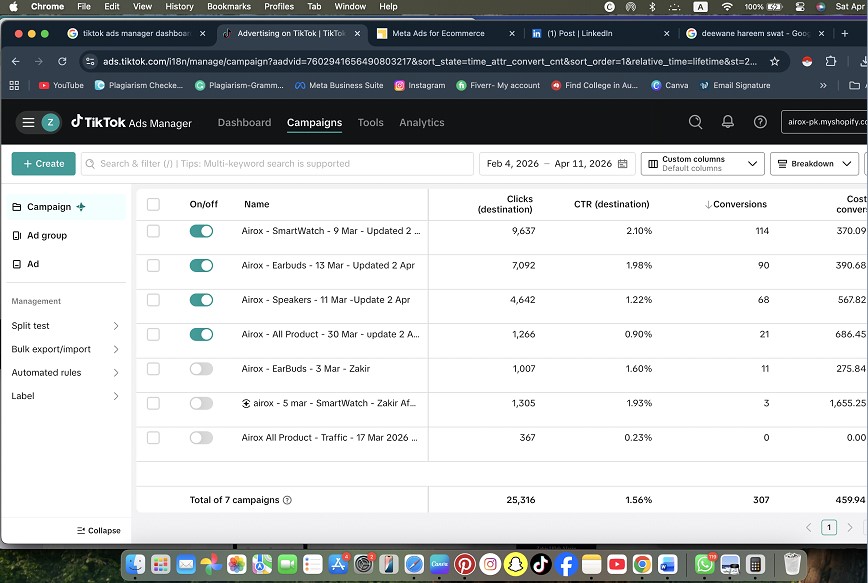Viewport: 868px width, 583px height.
Task: Open TikTok app in the dock
Action: [541, 564]
